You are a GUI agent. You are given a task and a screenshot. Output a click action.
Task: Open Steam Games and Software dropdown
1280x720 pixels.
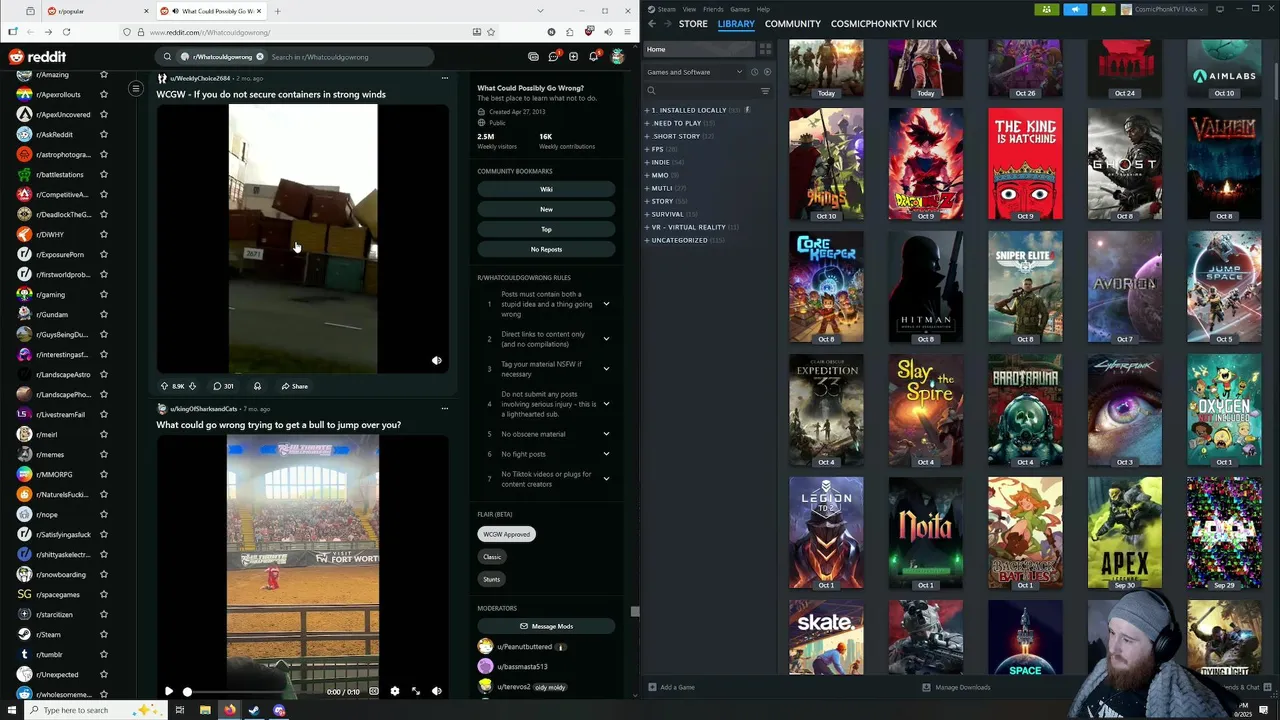[695, 72]
